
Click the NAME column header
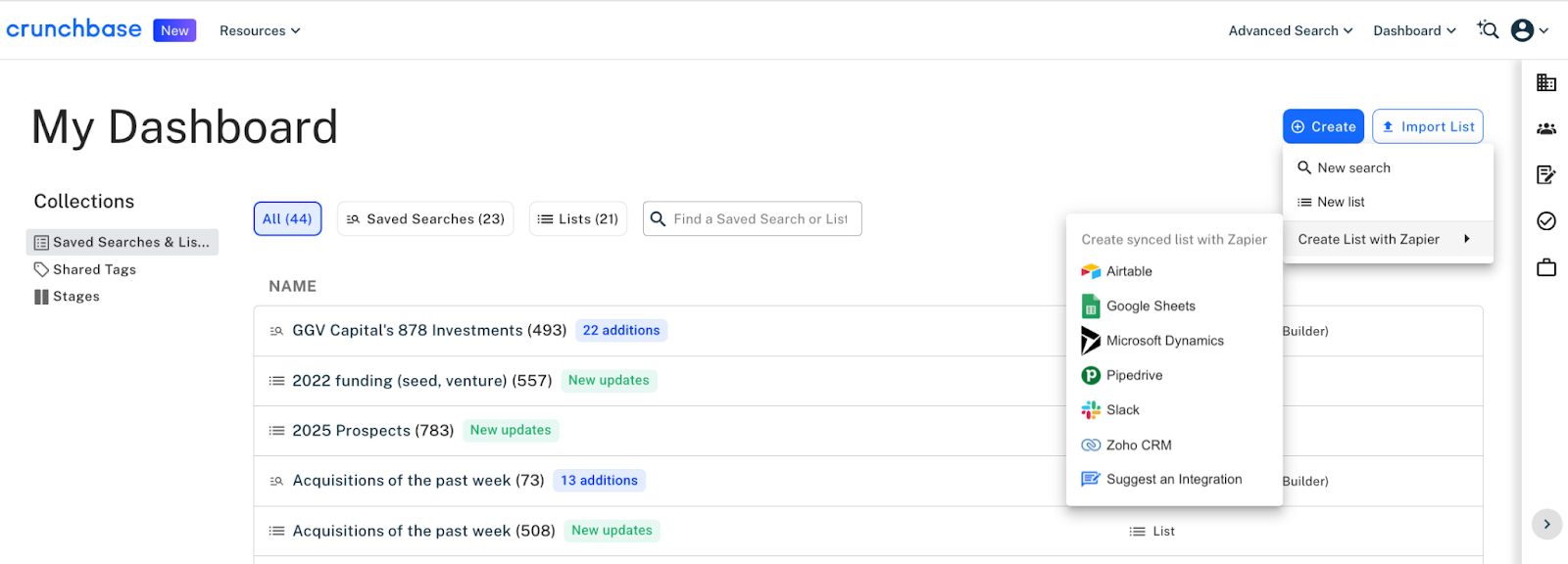coord(292,286)
